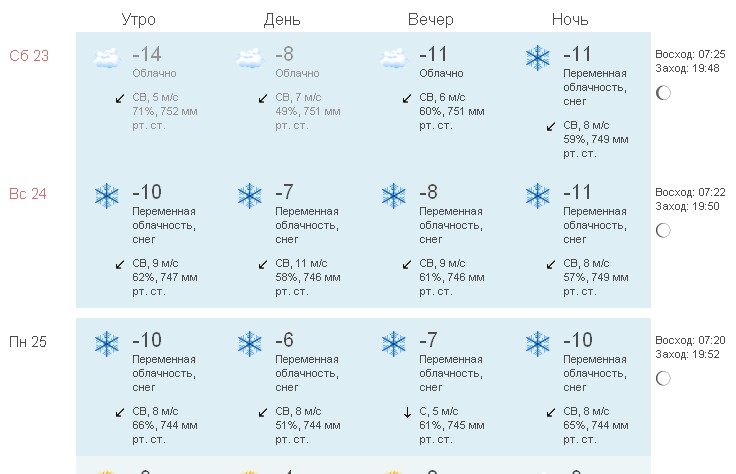This screenshot has height=474, width=736.
Task: Open the Сб 23 day link
Action: pyautogui.click(x=29, y=56)
